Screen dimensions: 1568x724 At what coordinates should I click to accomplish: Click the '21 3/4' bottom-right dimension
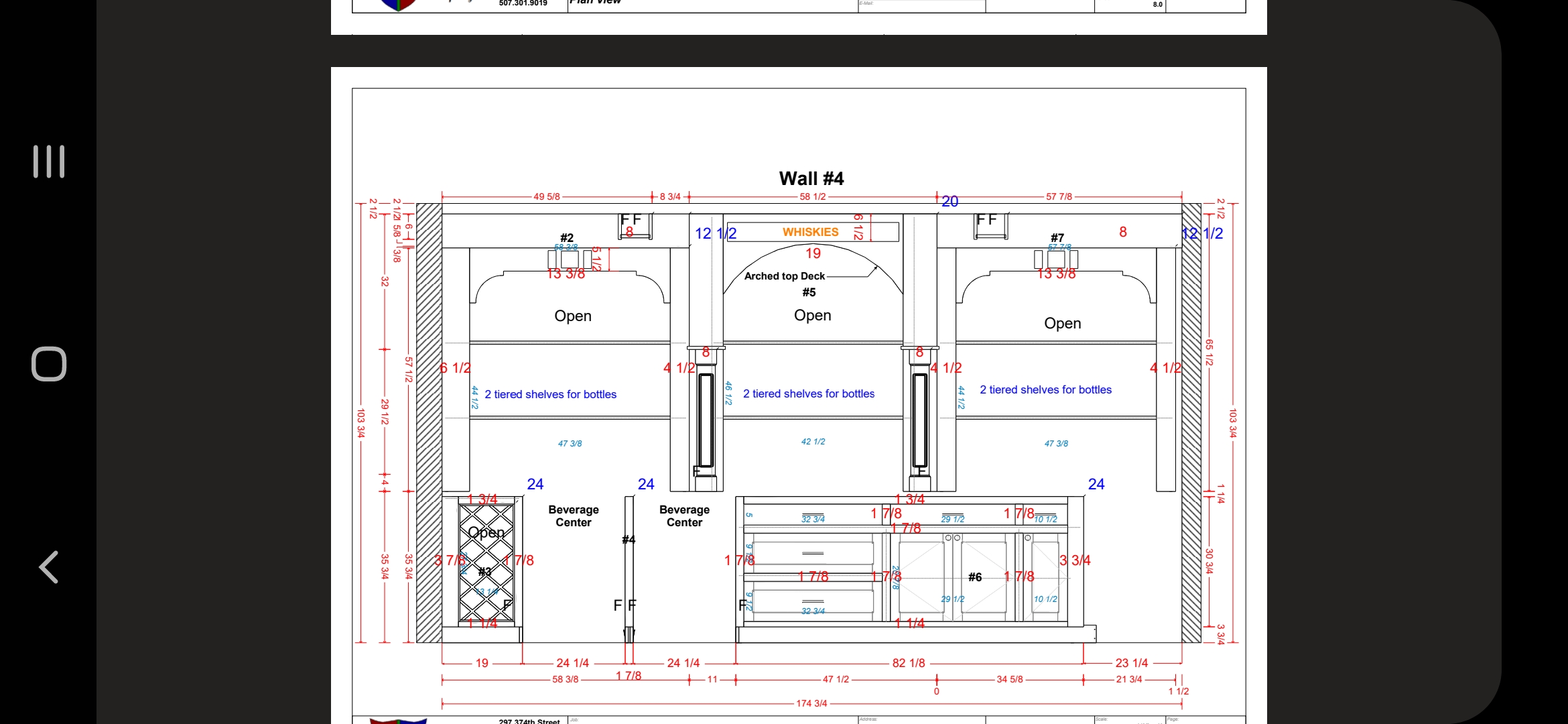click(x=1129, y=679)
